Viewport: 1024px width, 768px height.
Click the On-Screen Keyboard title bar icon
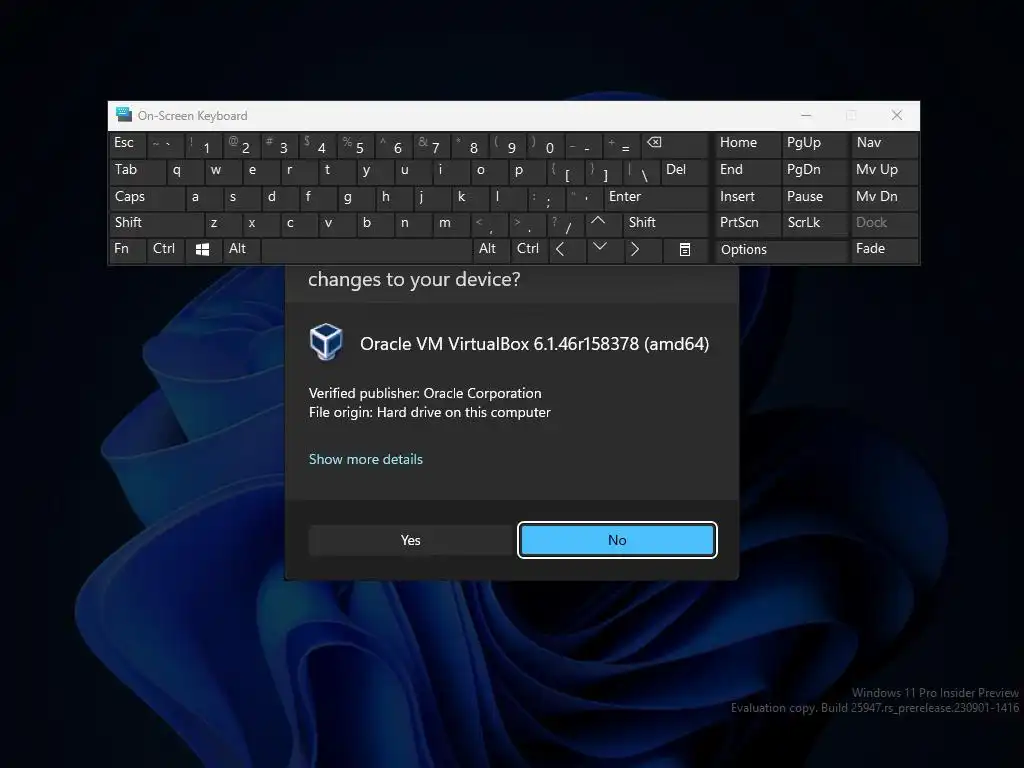123,115
